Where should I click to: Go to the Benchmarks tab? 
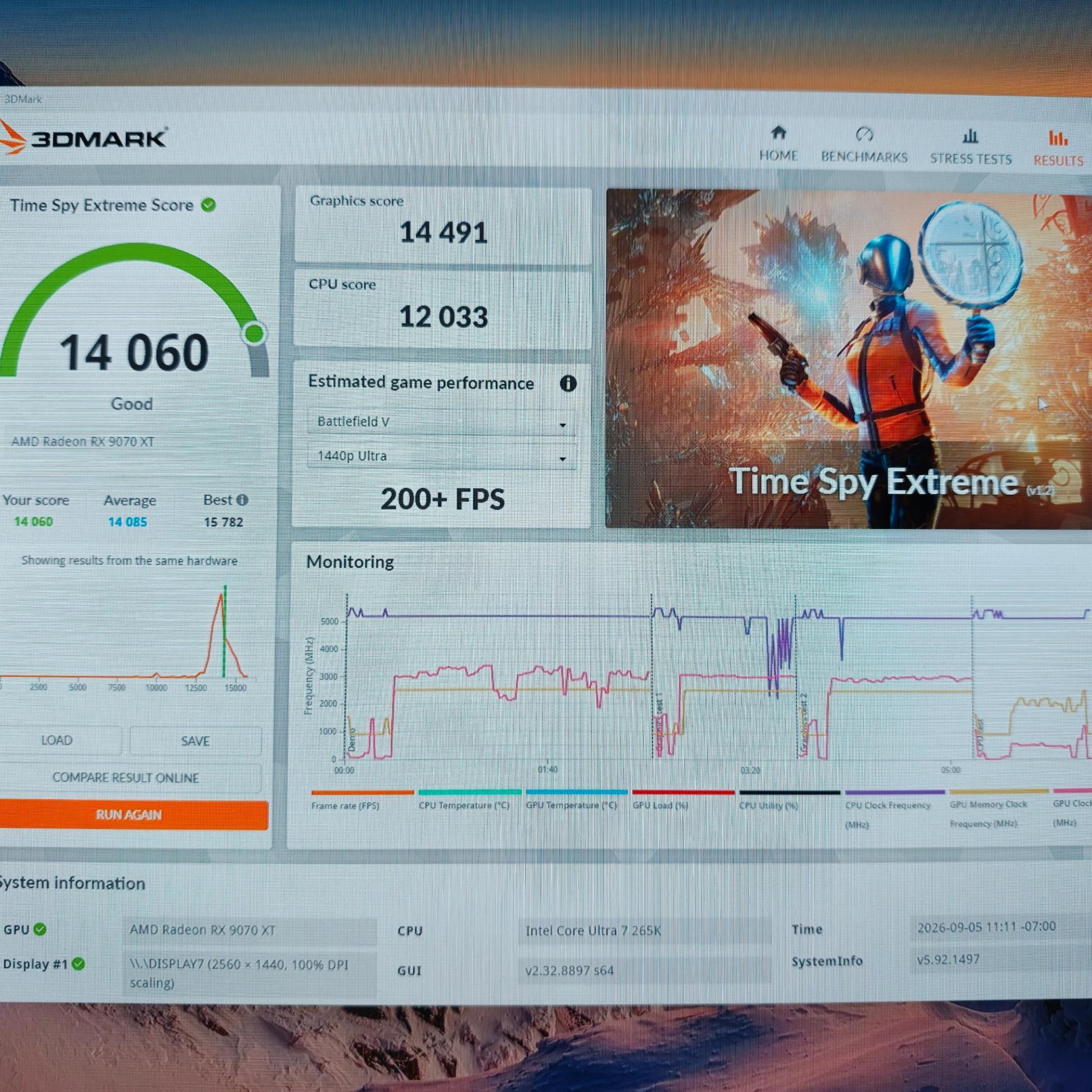pyautogui.click(x=864, y=144)
